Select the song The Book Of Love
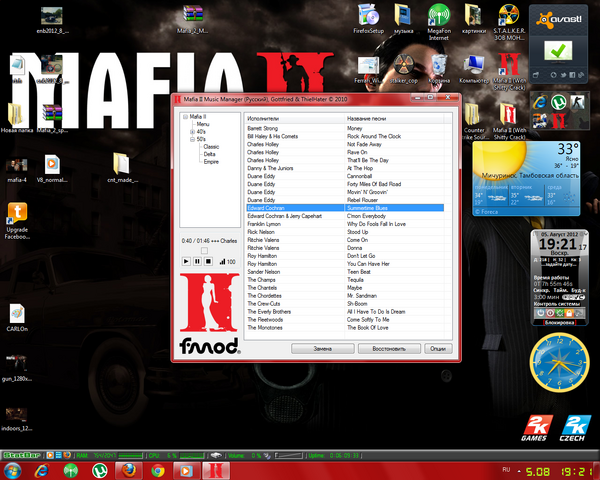600x480 pixels. (367, 328)
